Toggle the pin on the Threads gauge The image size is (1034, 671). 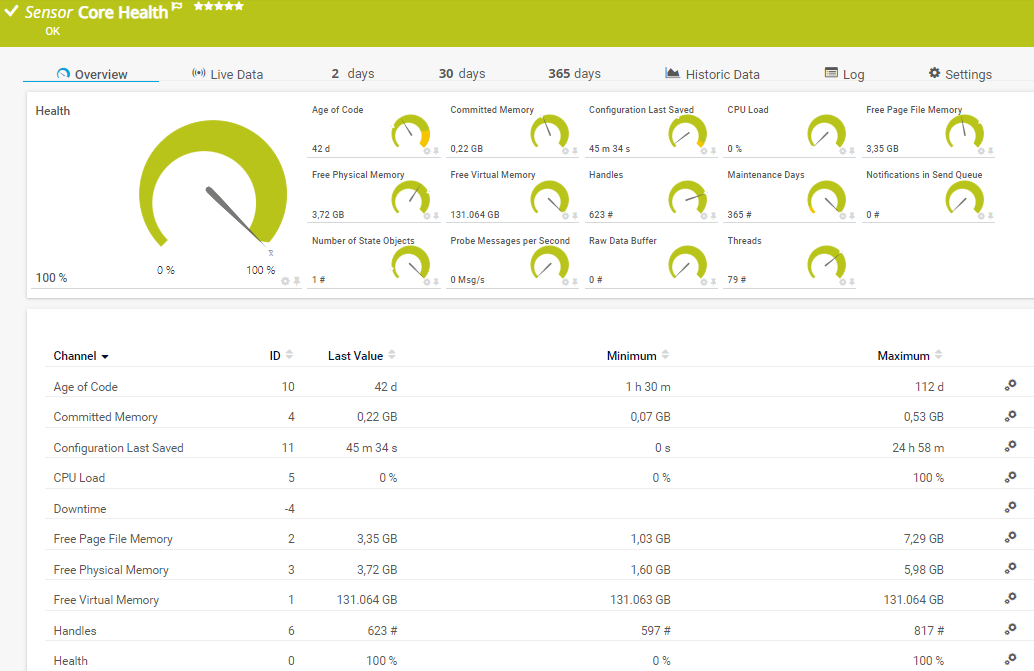click(852, 282)
